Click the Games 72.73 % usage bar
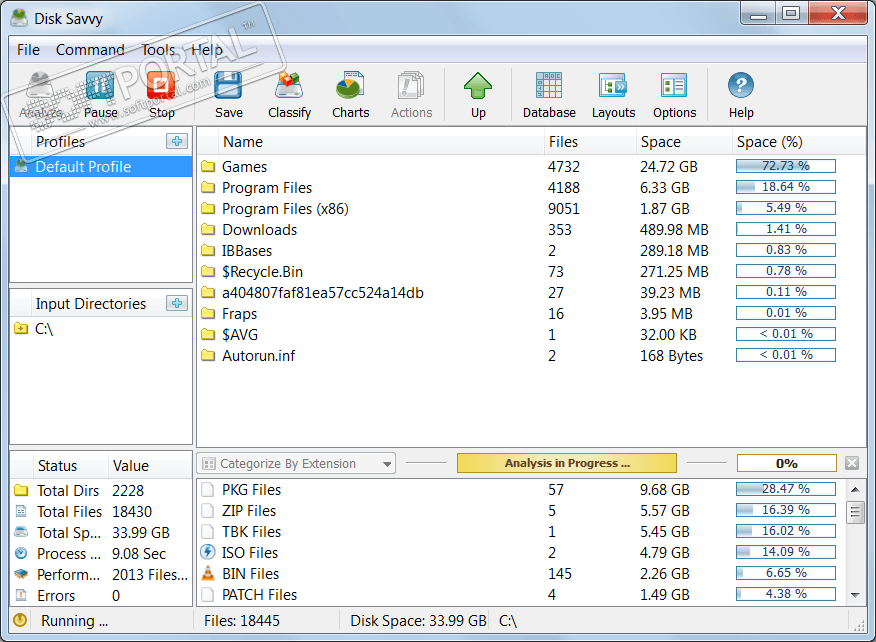The image size is (876, 642). click(x=785, y=166)
